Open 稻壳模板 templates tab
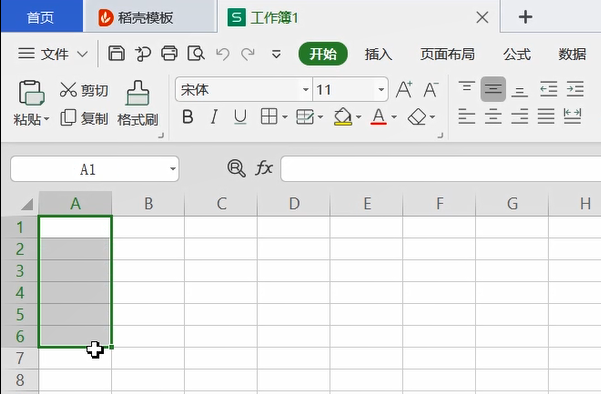Image resolution: width=601 pixels, height=394 pixels. (150, 17)
